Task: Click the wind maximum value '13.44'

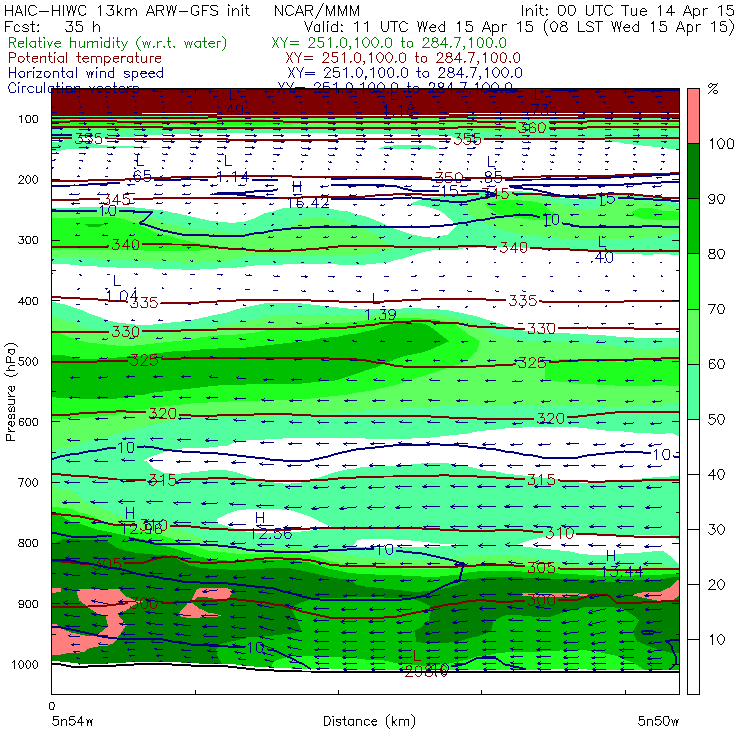Action: tap(622, 572)
